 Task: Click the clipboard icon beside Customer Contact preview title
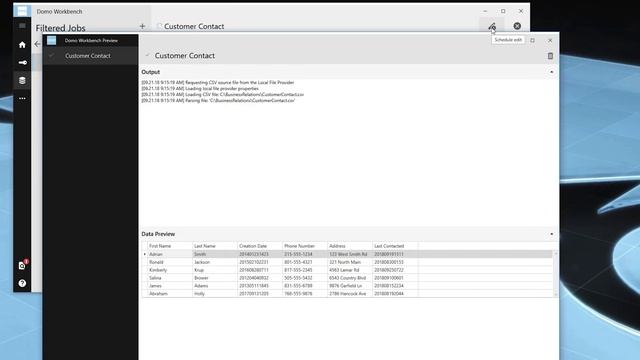click(x=550, y=56)
